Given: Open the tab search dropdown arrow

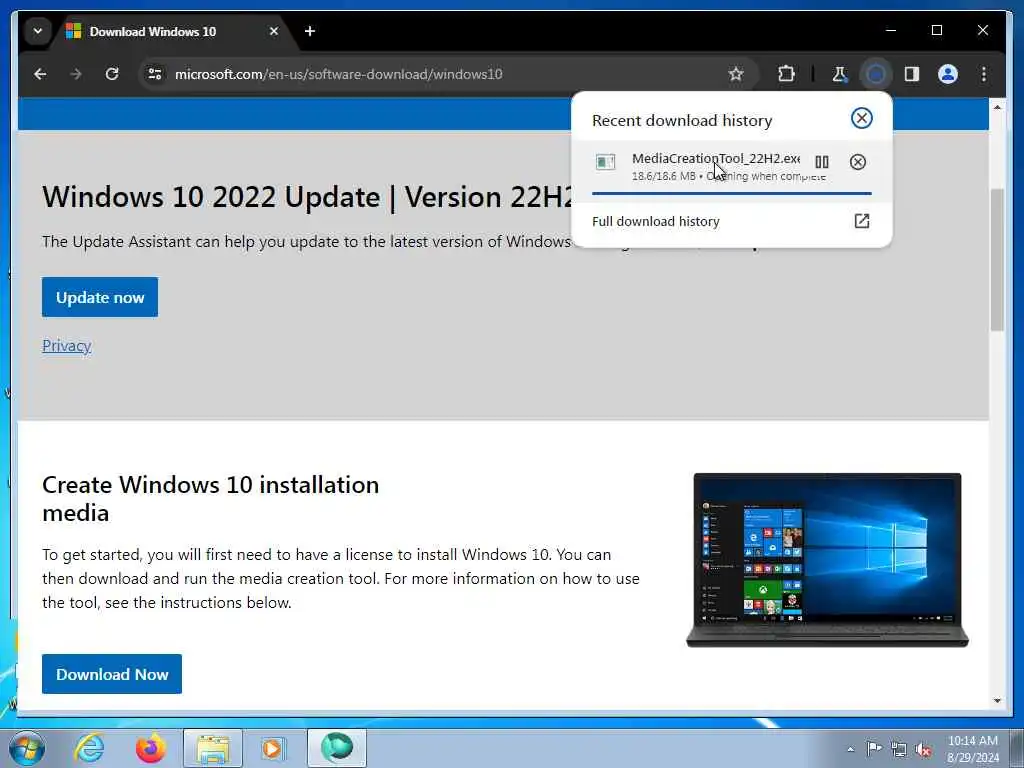Looking at the screenshot, I should (38, 31).
